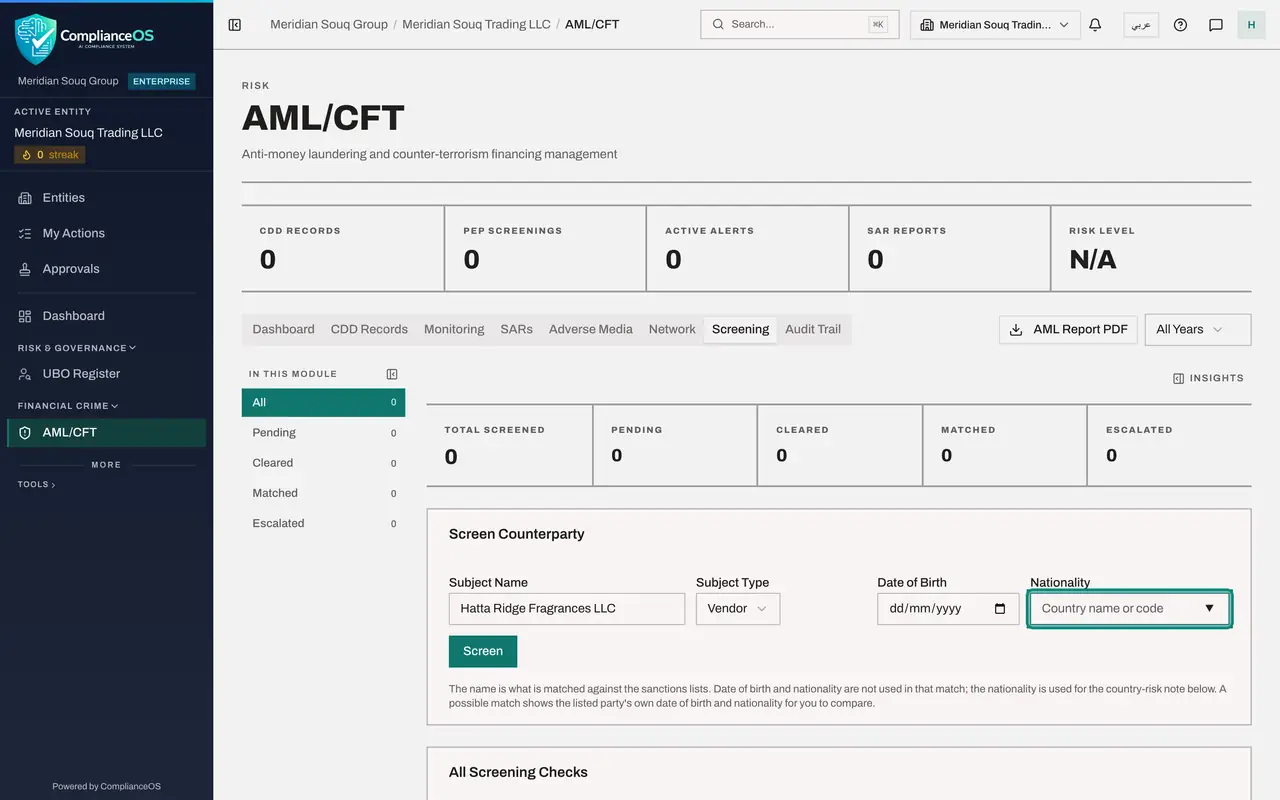Click the Meridian Souq Group breadcrumb

click(329, 24)
